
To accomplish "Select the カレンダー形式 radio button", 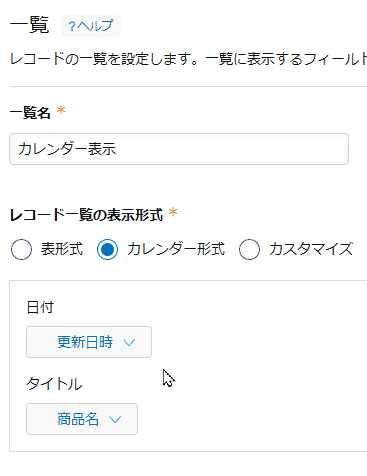I will 107,249.
